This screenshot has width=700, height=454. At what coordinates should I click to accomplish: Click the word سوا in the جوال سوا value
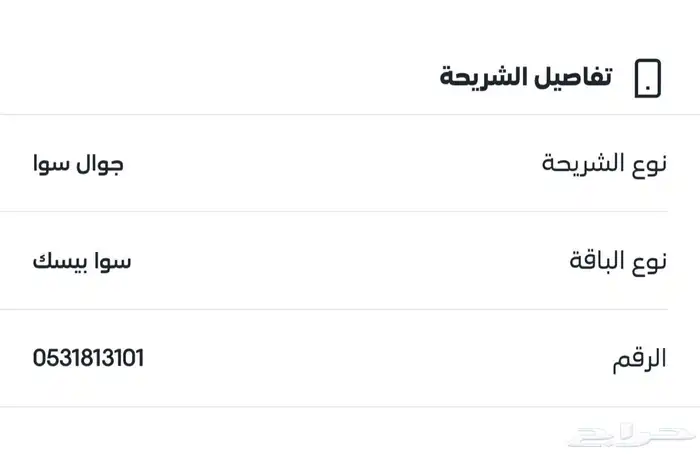tap(52, 163)
